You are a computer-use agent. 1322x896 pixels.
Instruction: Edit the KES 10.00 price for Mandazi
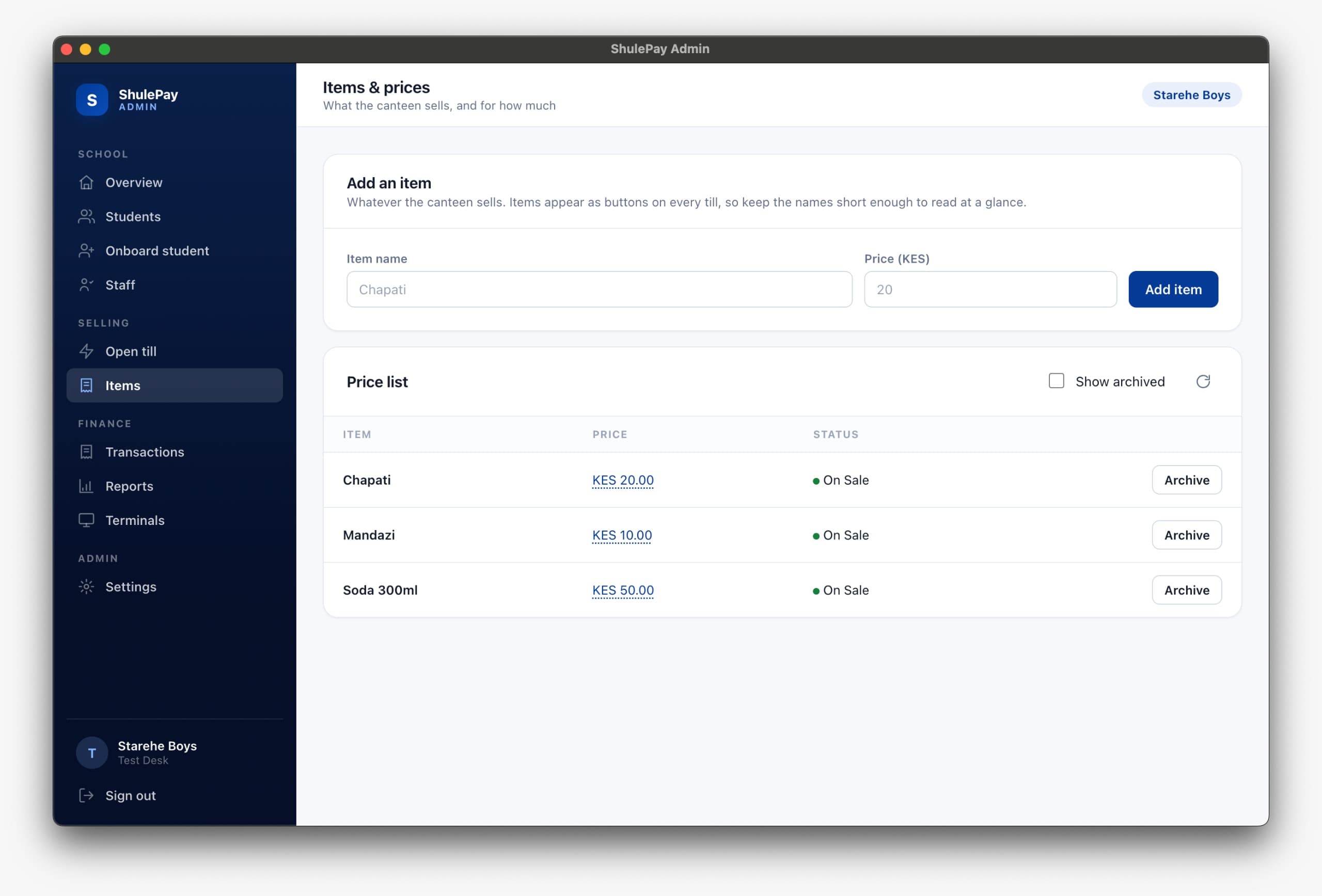(622, 536)
